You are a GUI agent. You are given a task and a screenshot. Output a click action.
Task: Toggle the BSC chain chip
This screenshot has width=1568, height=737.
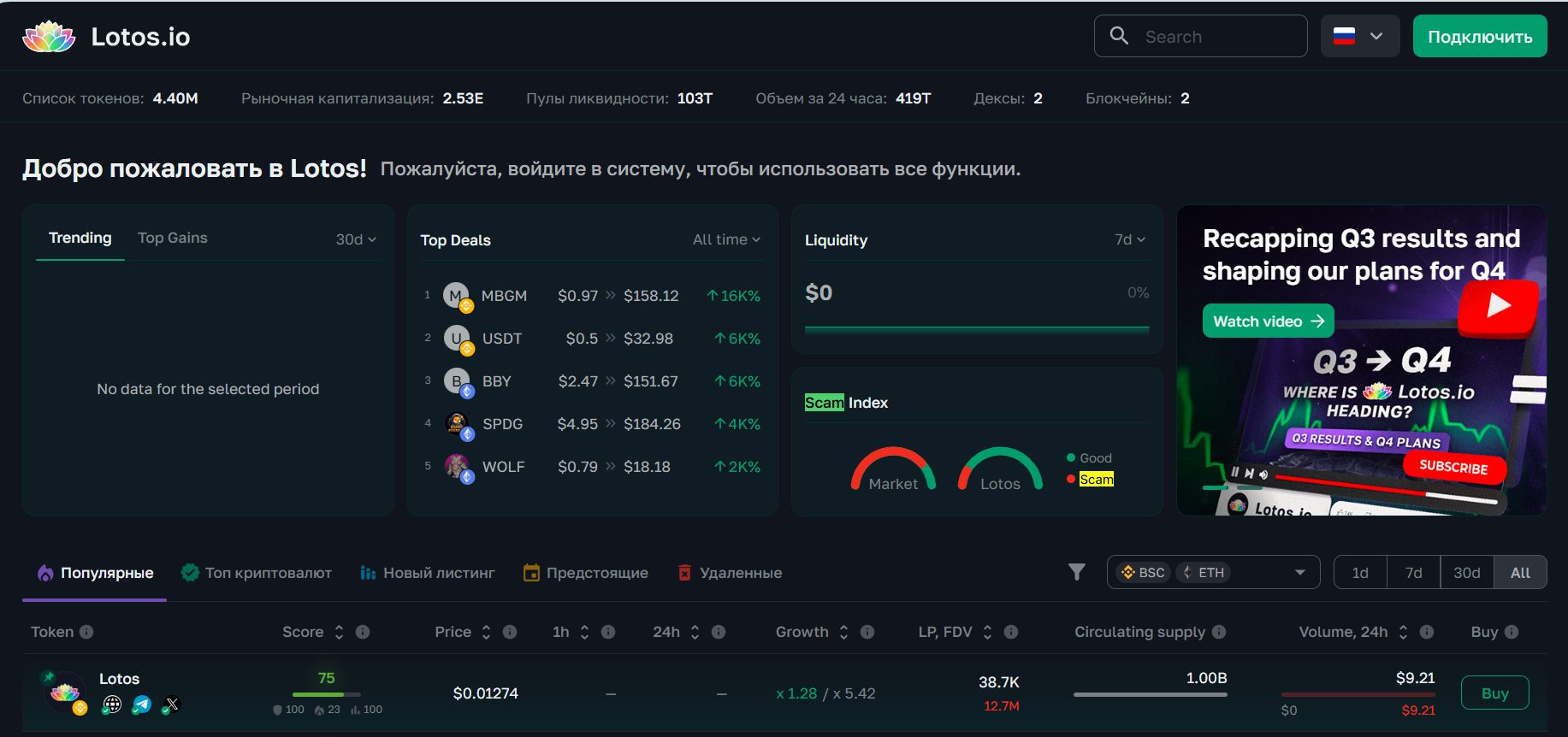point(1143,573)
